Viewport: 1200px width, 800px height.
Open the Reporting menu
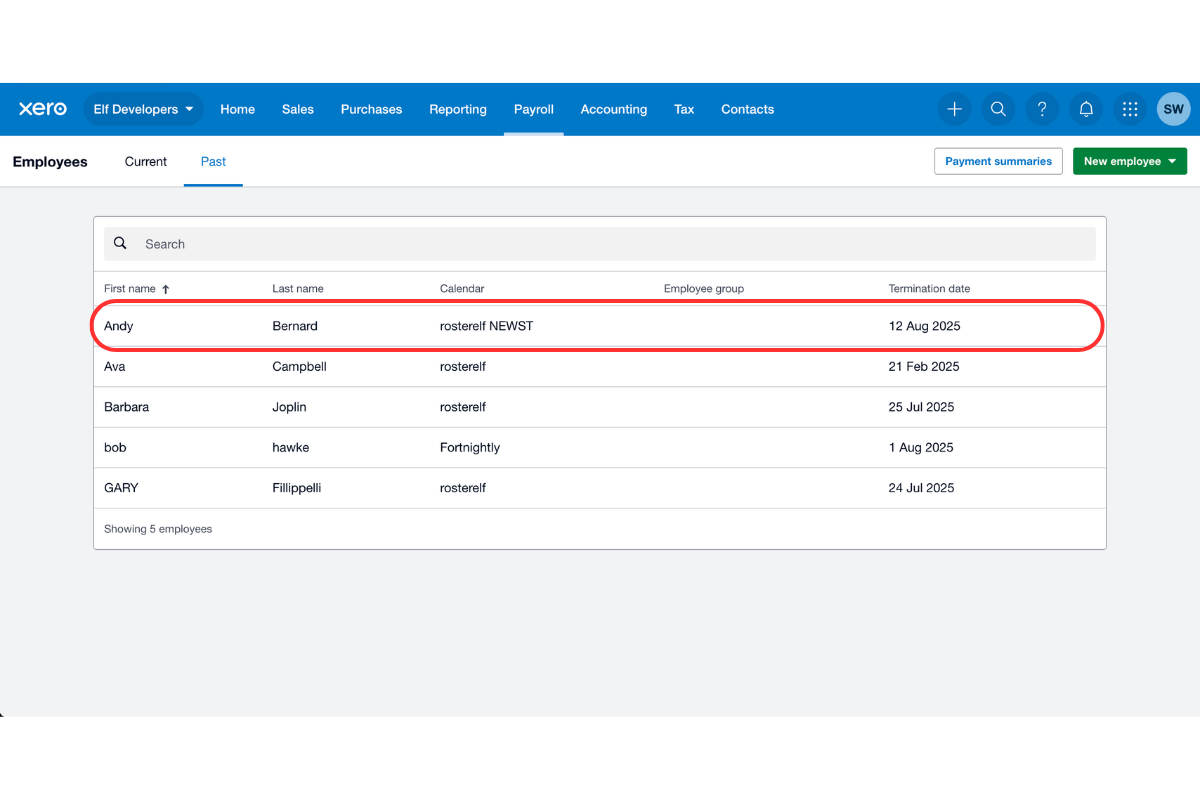click(457, 109)
